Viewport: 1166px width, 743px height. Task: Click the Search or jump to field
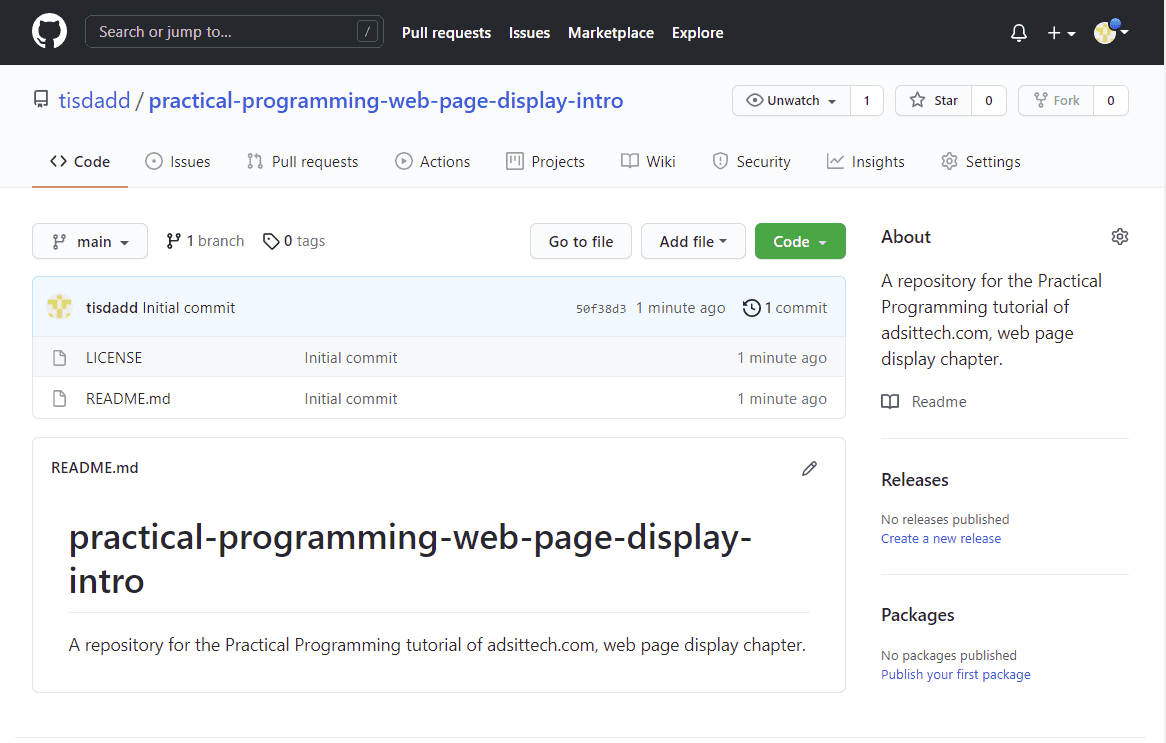tap(234, 31)
